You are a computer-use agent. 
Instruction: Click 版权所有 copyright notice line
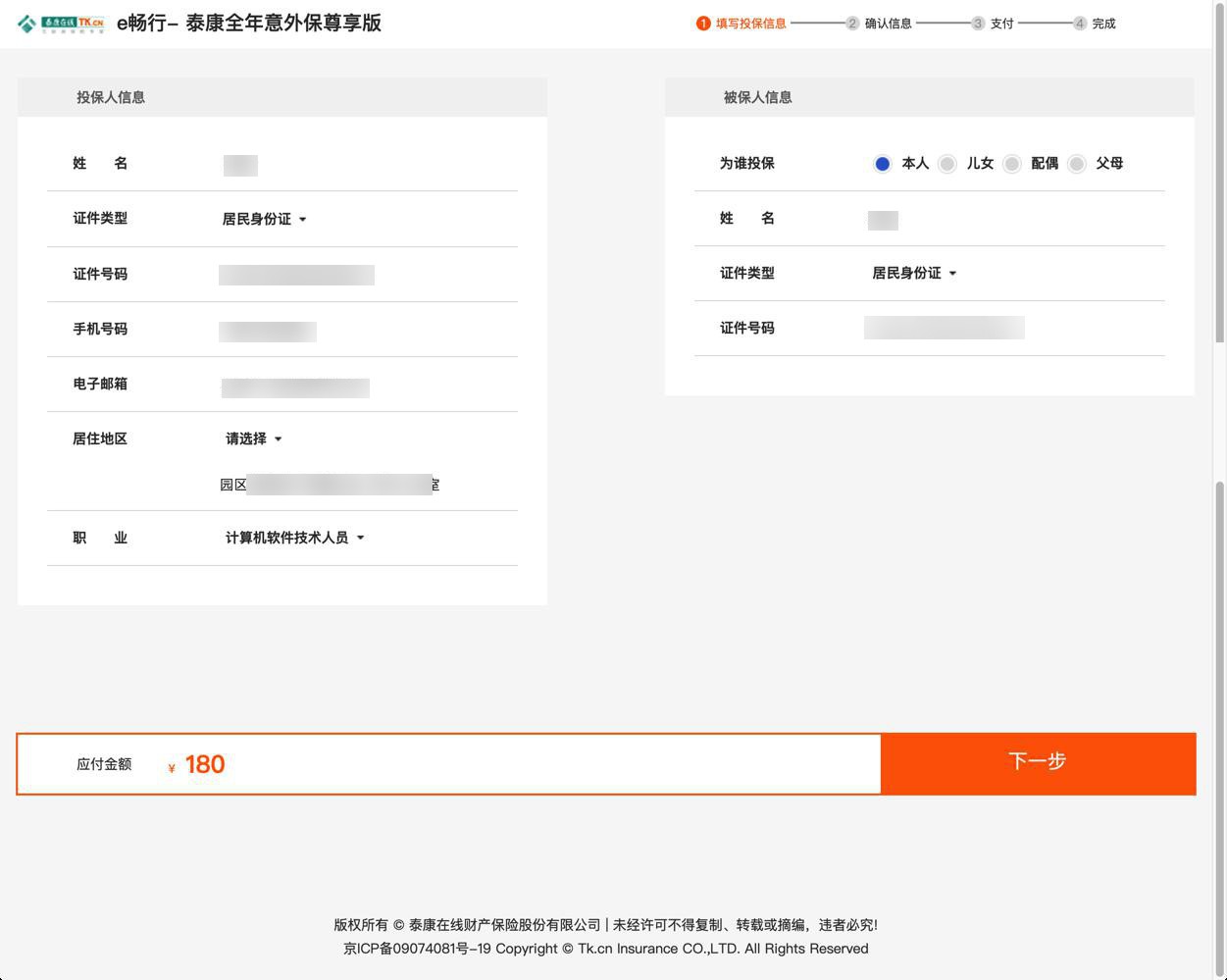(x=606, y=925)
